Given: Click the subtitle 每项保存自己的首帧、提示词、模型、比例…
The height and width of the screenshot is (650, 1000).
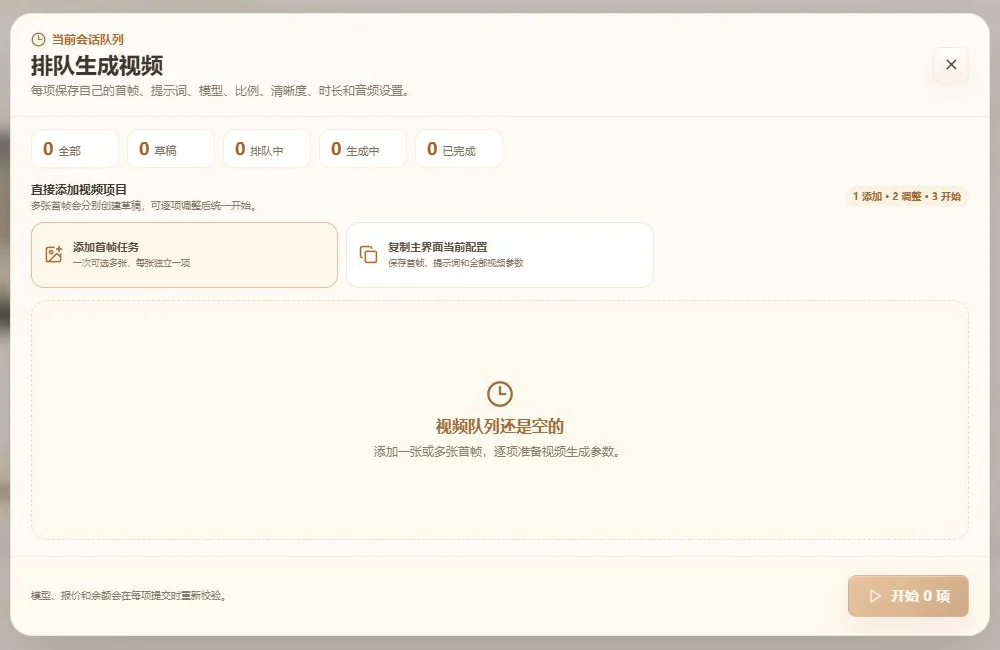Looking at the screenshot, I should [x=220, y=91].
